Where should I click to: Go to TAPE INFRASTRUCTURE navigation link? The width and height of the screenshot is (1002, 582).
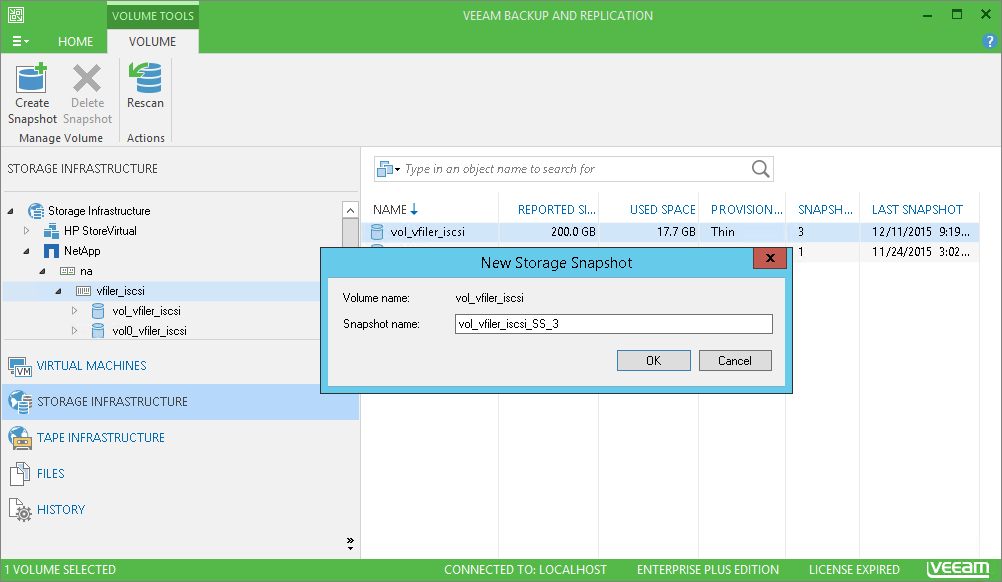coord(101,438)
